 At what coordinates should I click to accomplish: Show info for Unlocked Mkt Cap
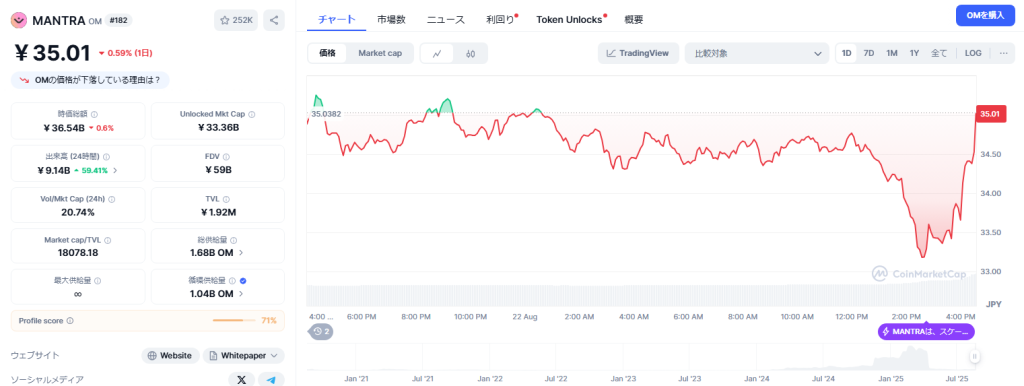(251, 114)
